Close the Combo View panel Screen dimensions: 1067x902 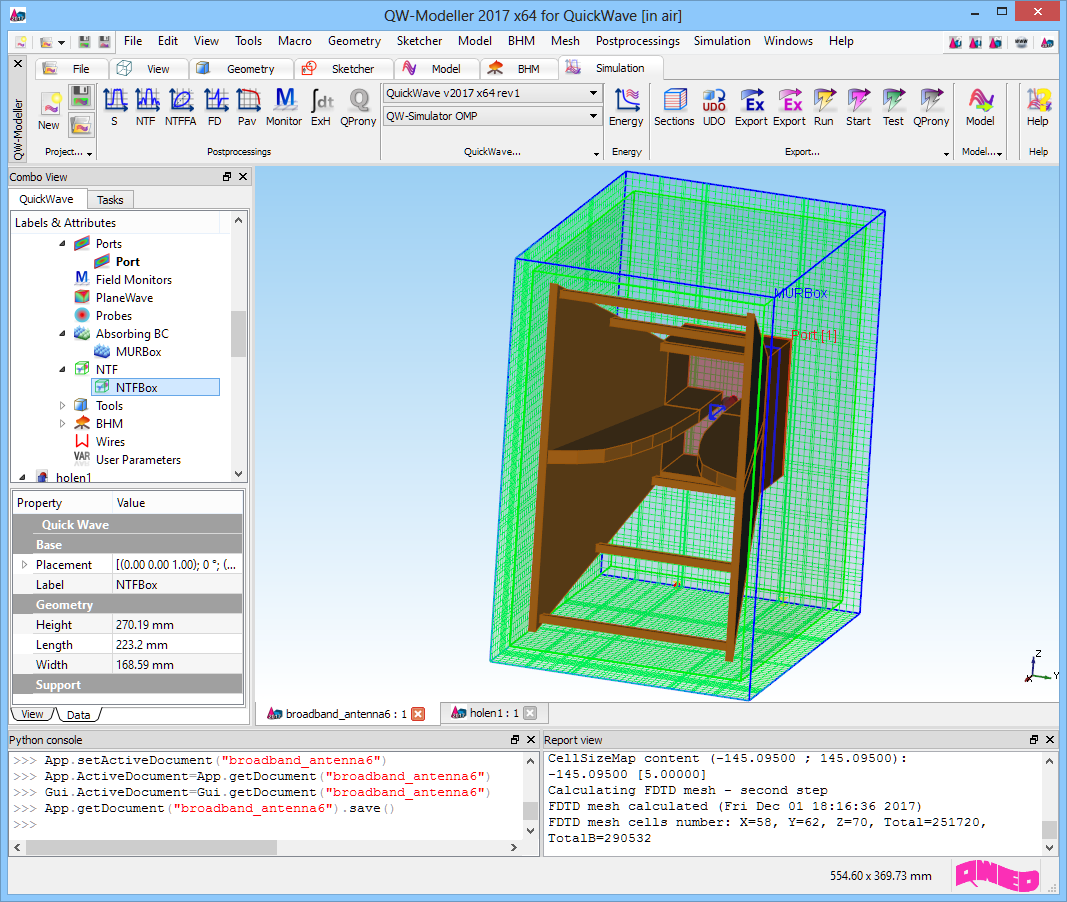point(243,177)
